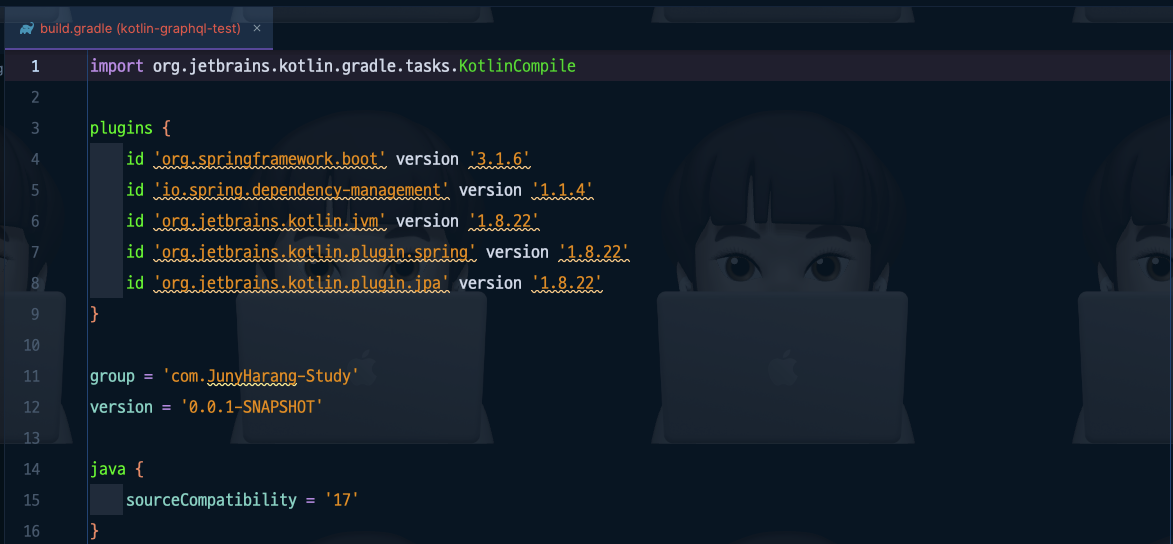
Task: Click closing brace of java block on line 16
Action: tap(94, 531)
